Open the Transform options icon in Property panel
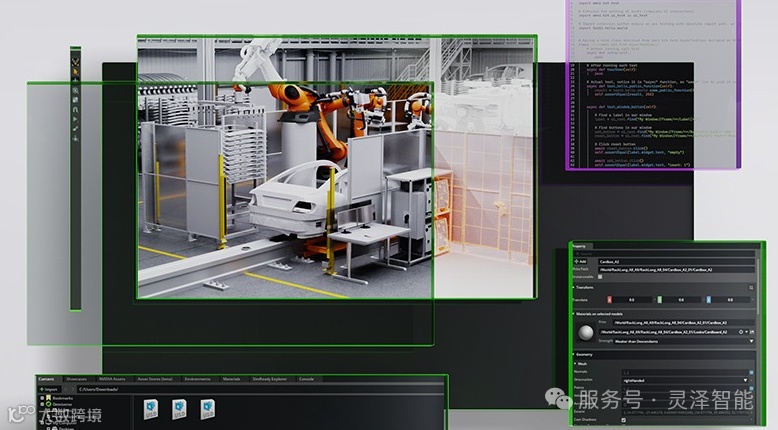Screen dimensions: 778x430 751,288
